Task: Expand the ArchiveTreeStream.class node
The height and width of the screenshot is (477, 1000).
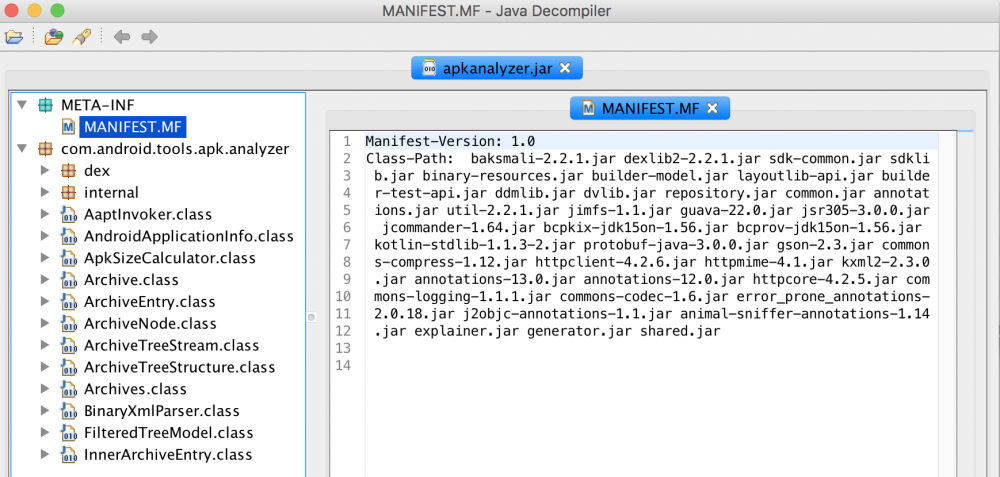Action: [x=45, y=345]
